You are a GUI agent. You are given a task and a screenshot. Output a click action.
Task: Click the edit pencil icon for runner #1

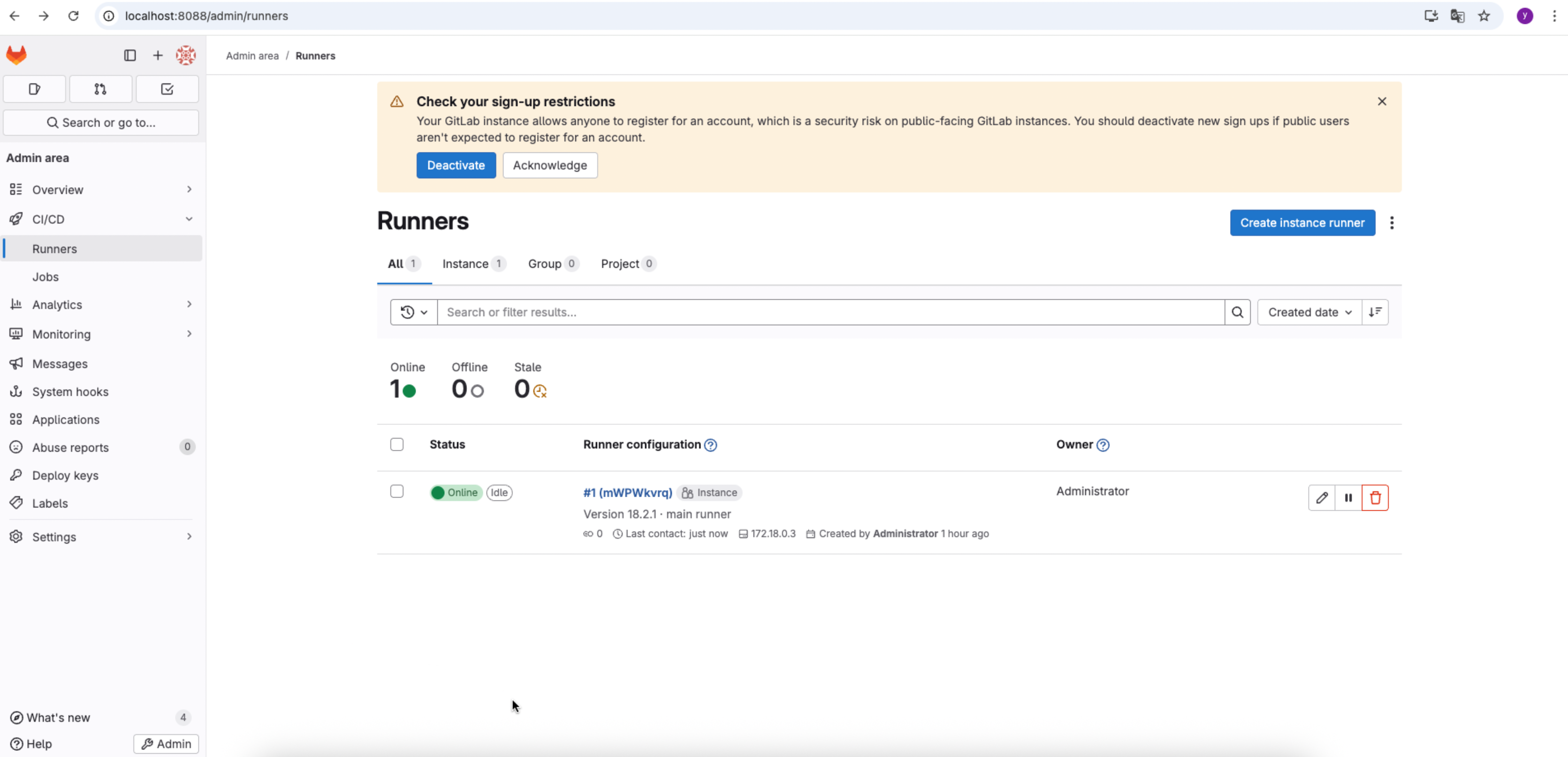[1321, 498]
